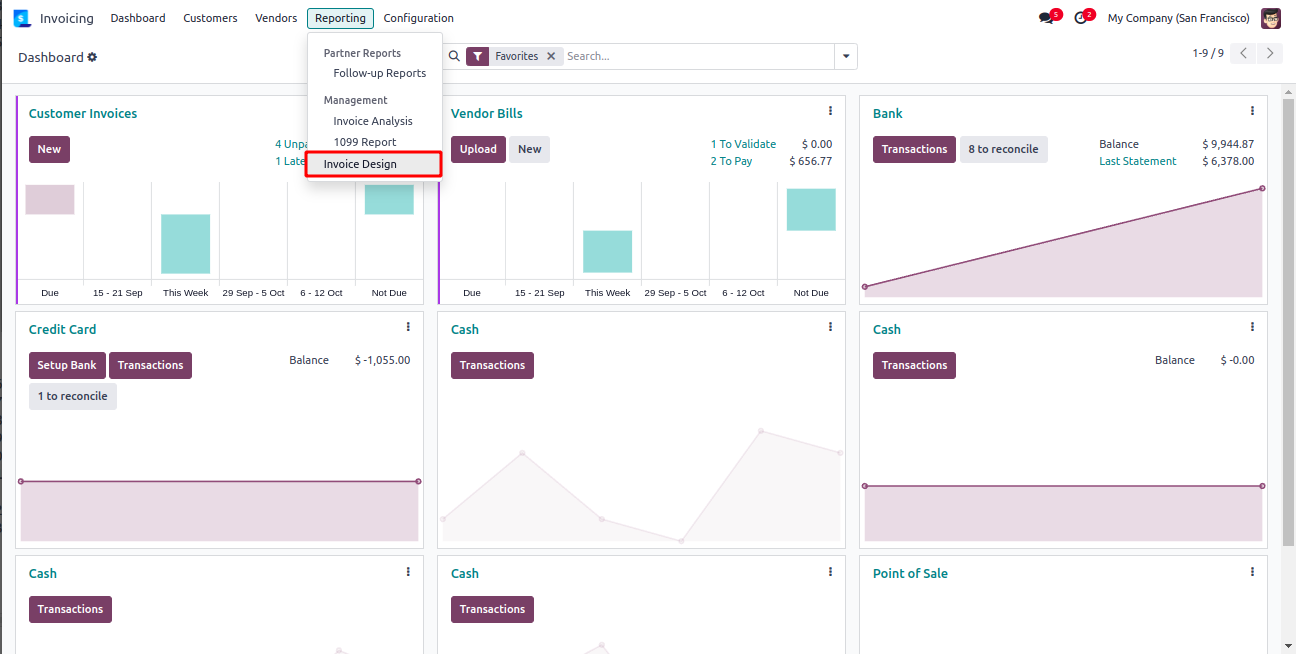Click the Dashboard gear settings icon
This screenshot has width=1296, height=654.
[92, 58]
